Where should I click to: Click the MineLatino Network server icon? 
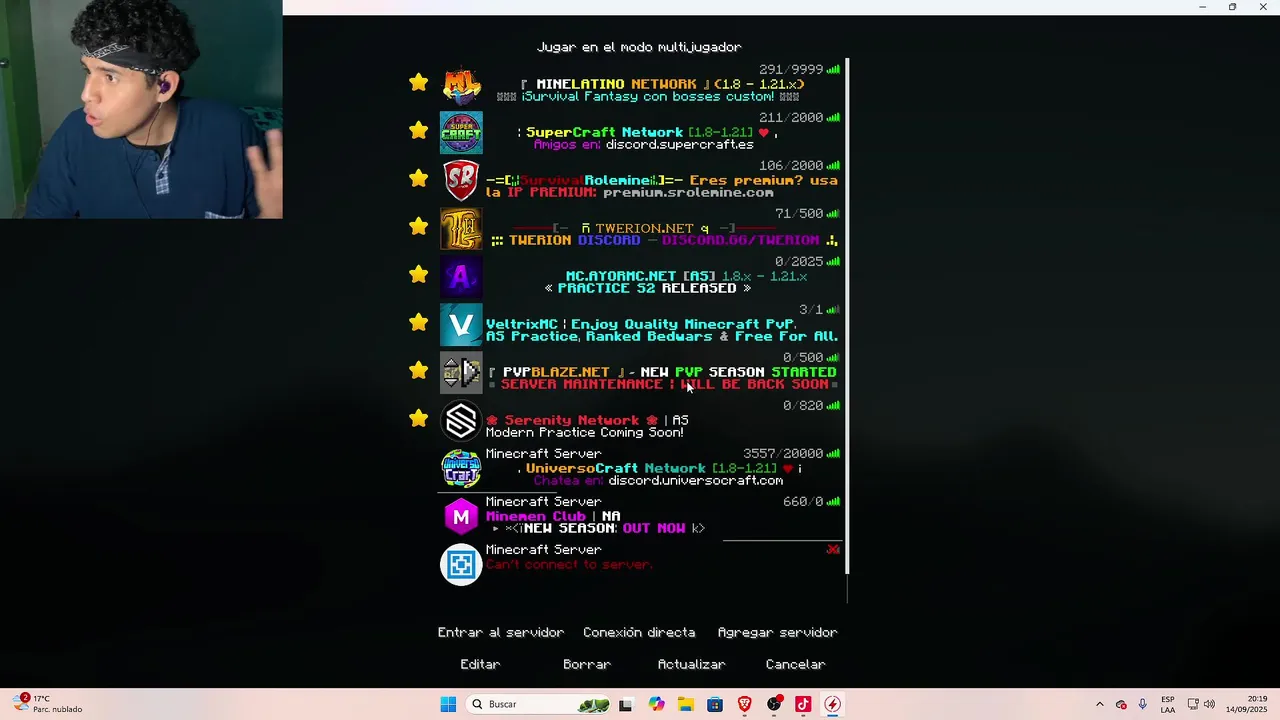(x=461, y=84)
